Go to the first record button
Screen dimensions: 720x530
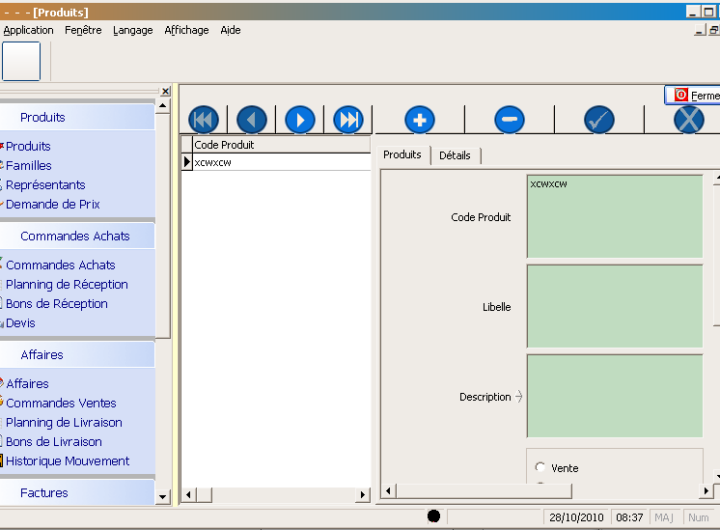point(203,120)
